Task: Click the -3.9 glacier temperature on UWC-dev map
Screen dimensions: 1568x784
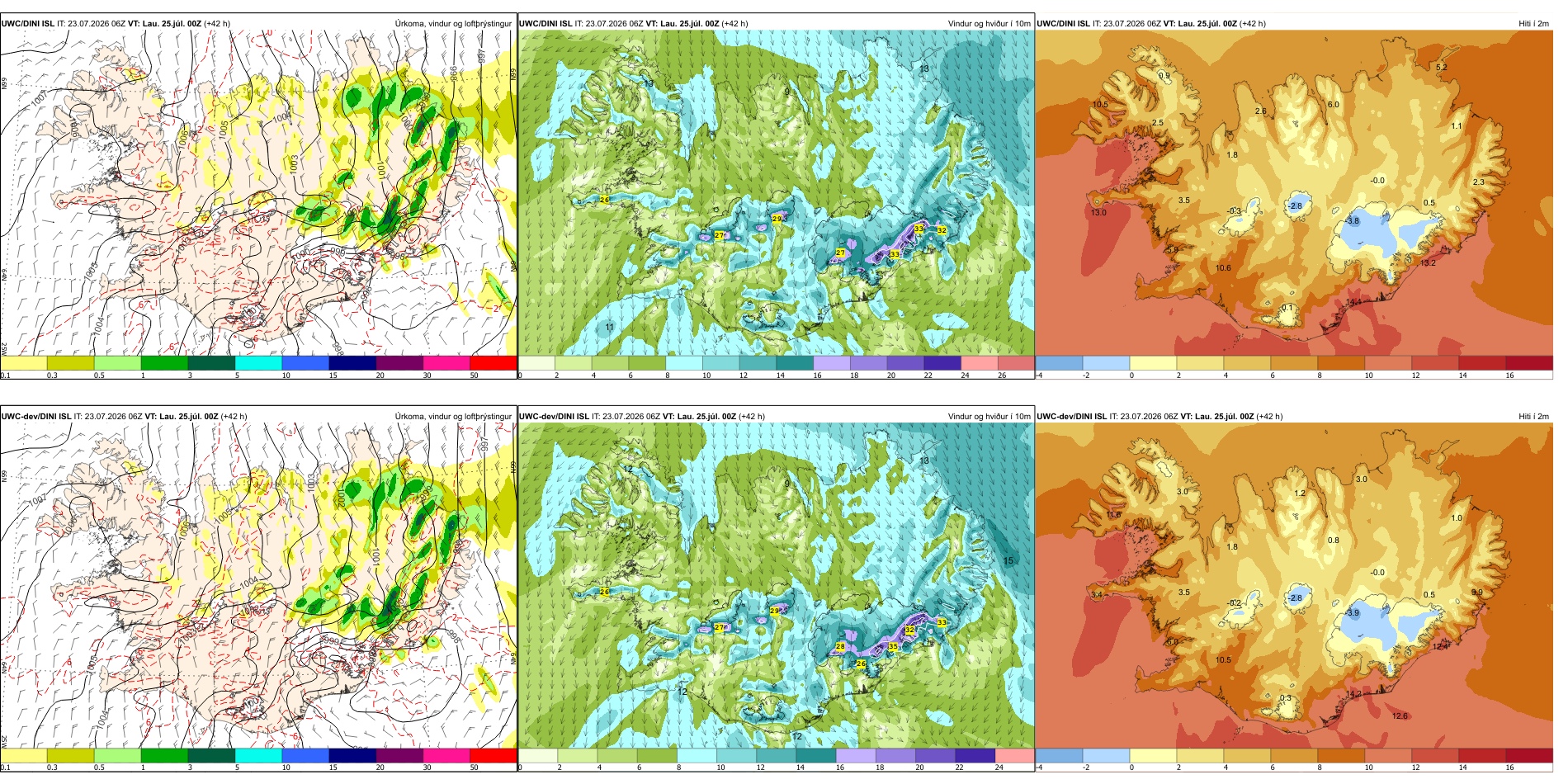Action: (1352, 613)
